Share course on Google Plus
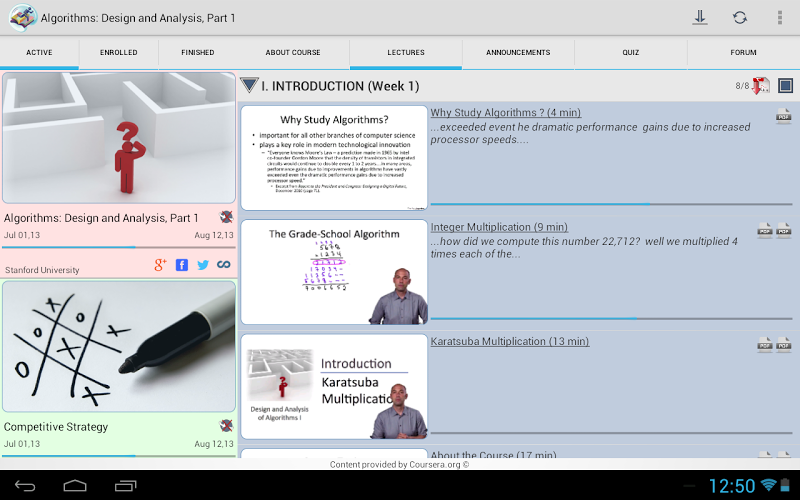The height and width of the screenshot is (500, 800). [x=160, y=264]
